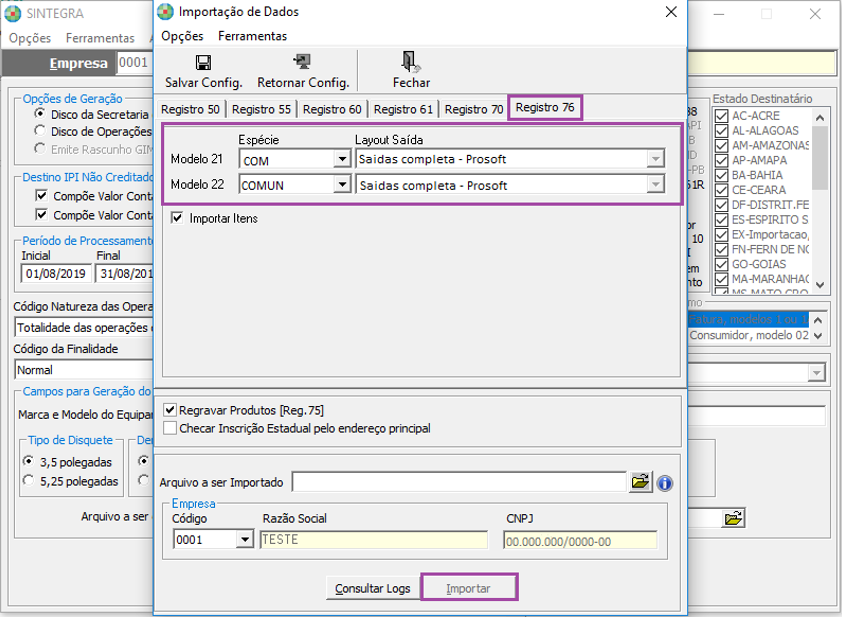Image resolution: width=842 pixels, height=620 pixels.
Task: Uncheck Regravar Produtos [Reg.75]
Action: click(x=170, y=410)
